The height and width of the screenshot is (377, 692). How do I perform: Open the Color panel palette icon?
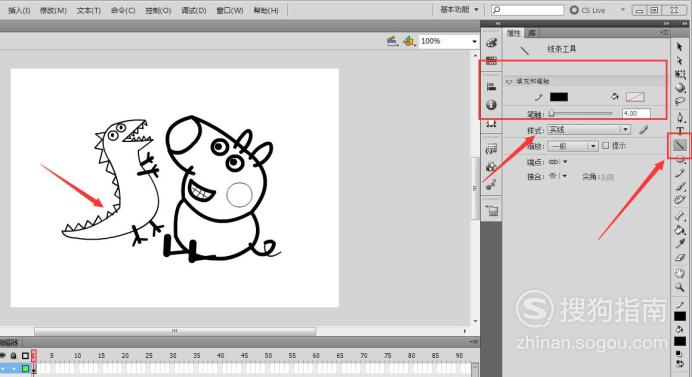point(491,43)
